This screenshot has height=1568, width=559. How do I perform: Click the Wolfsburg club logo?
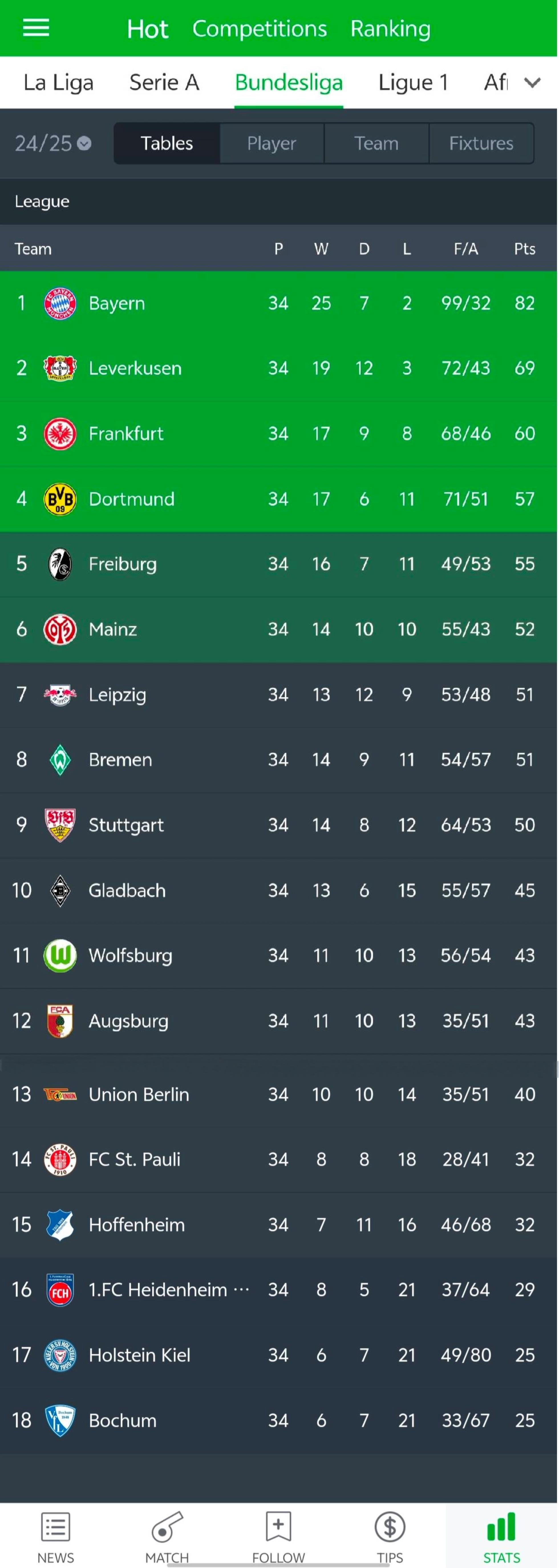[60, 956]
